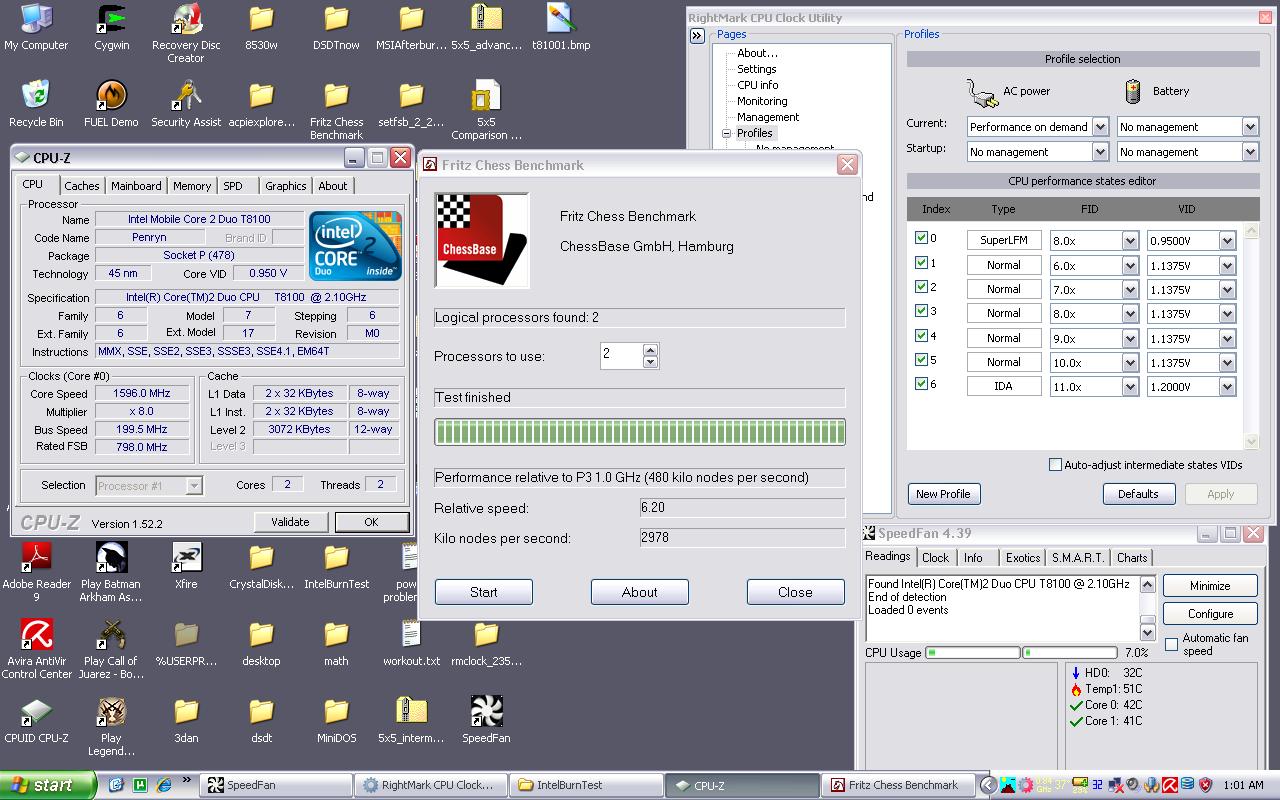Click RightMark double-arrow collapse pages icon
This screenshot has height=800, width=1280.
[x=697, y=35]
